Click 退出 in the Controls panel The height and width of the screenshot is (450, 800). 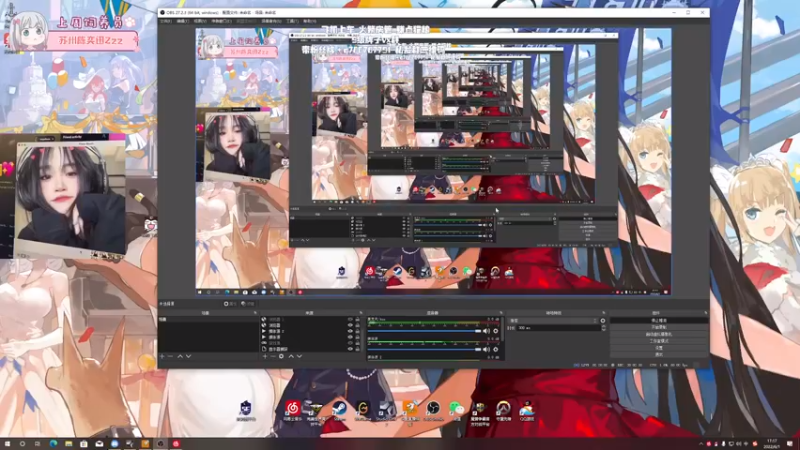(x=659, y=354)
